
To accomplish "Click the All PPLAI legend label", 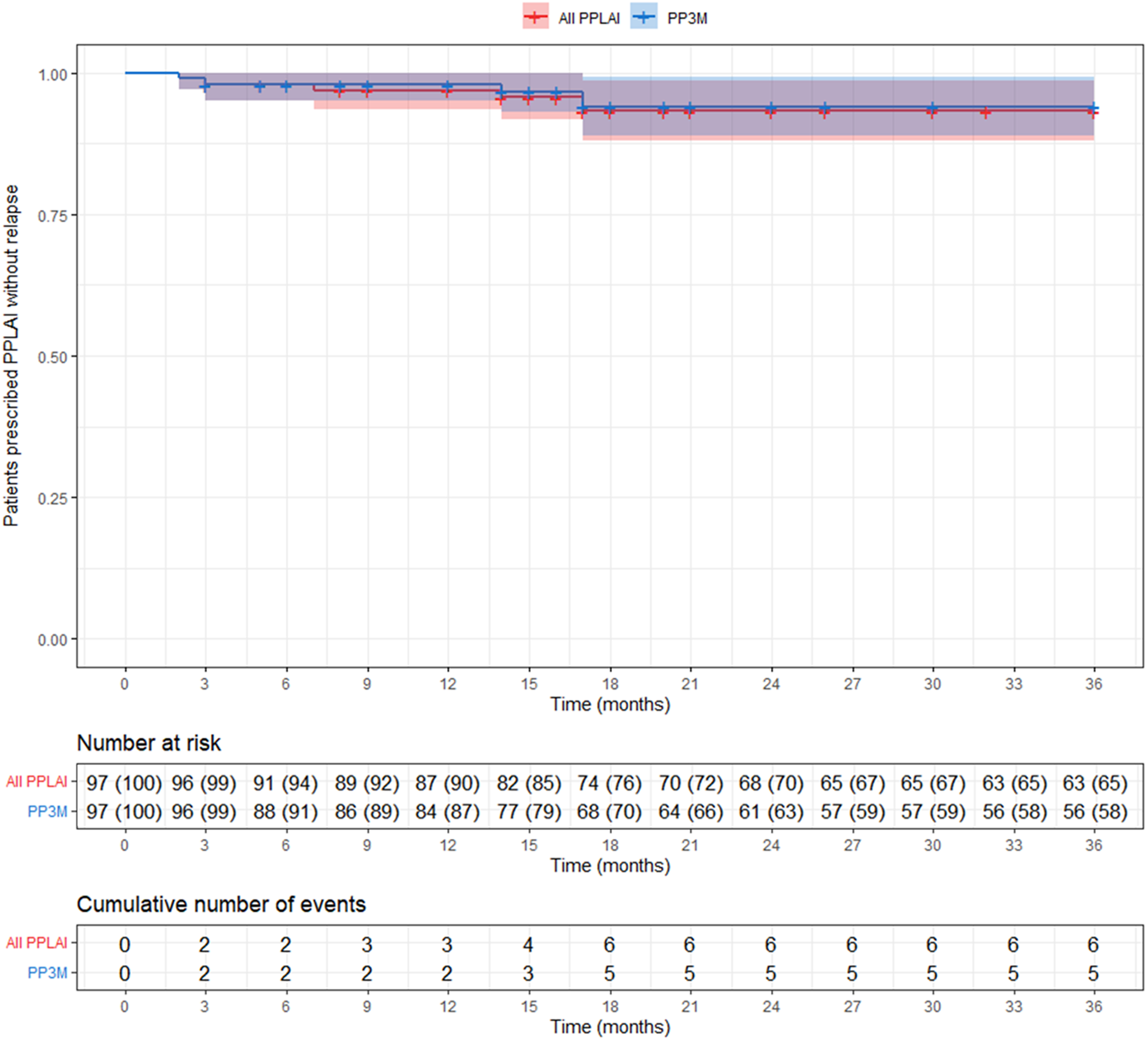I will [588, 19].
